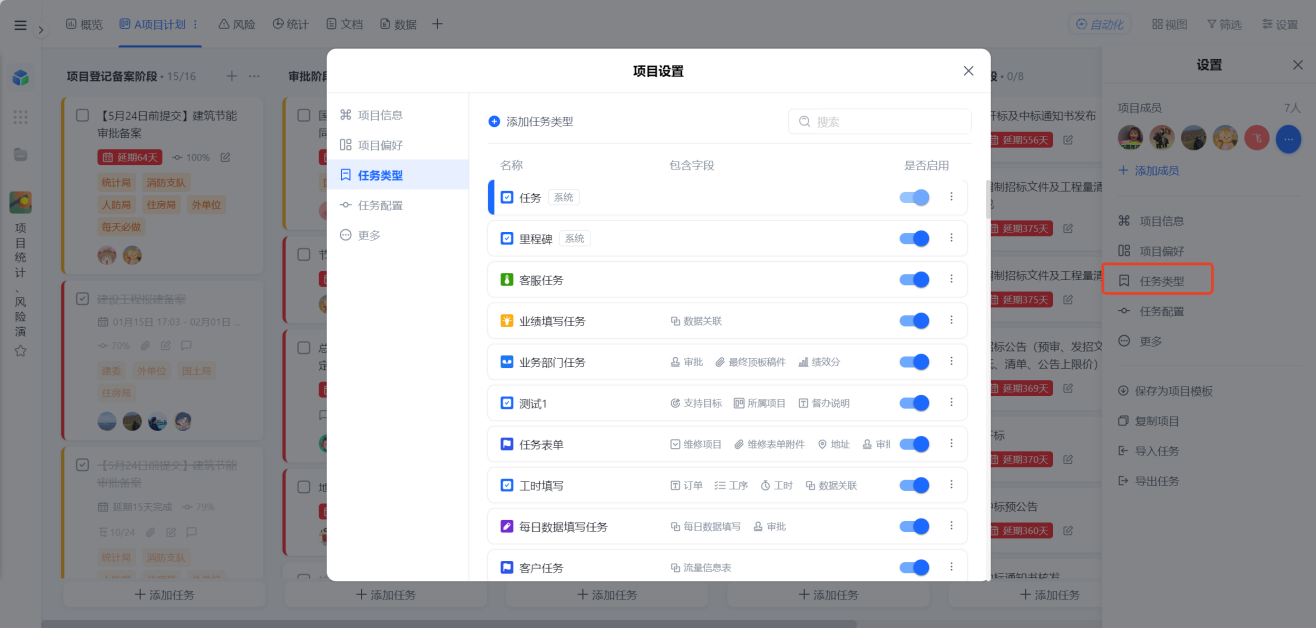Open the 统计 tab
This screenshot has height=628, width=1316.
coord(290,24)
